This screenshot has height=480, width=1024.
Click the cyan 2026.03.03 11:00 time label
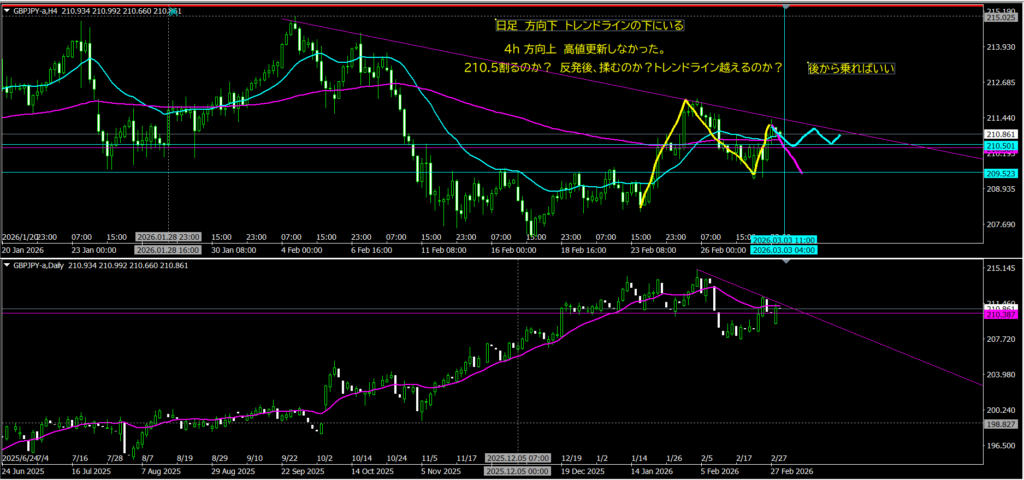[x=785, y=240]
